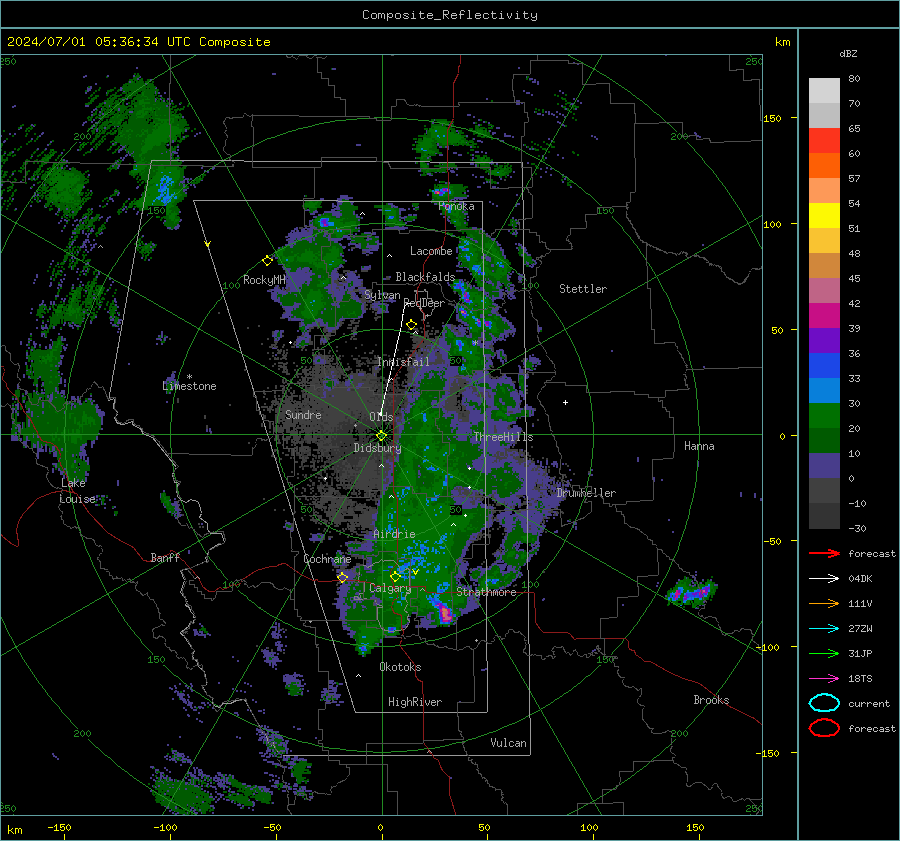Select the green 31JP arrow icon
Viewport: 900px width, 841px height.
(x=824, y=653)
